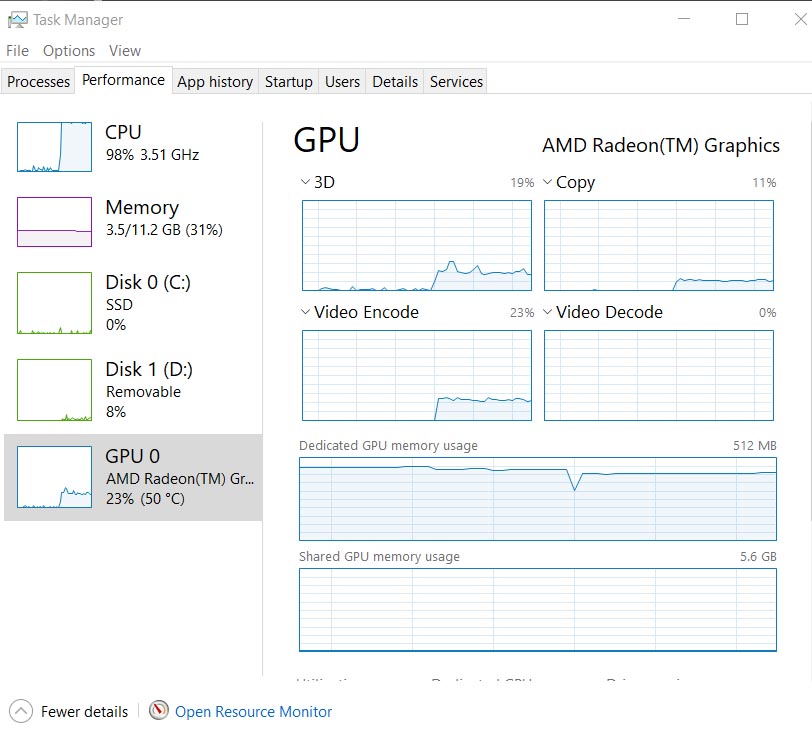Click the Disk 1 Removable label
This screenshot has width=812, height=729.
(x=143, y=391)
